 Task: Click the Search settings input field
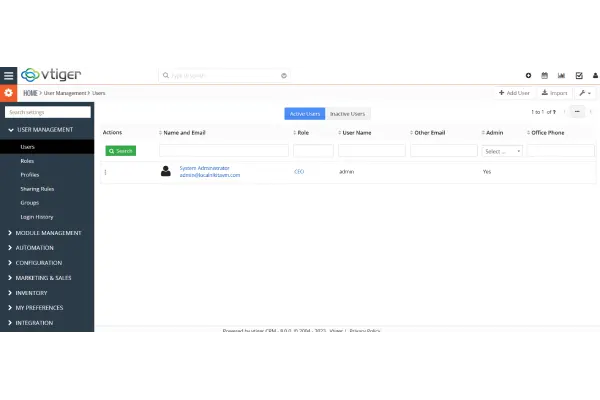pyautogui.click(x=48, y=112)
